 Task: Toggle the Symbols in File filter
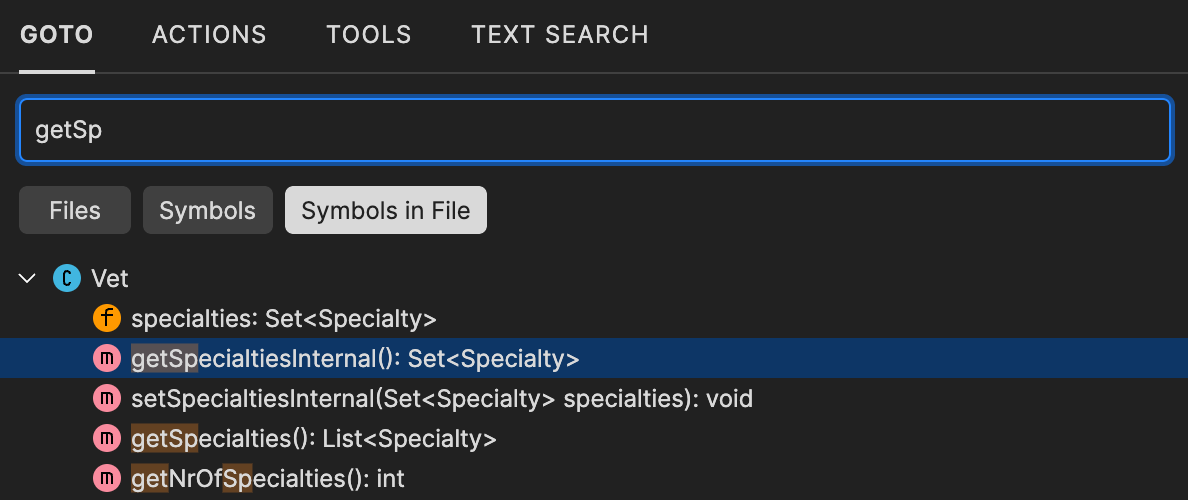386,211
